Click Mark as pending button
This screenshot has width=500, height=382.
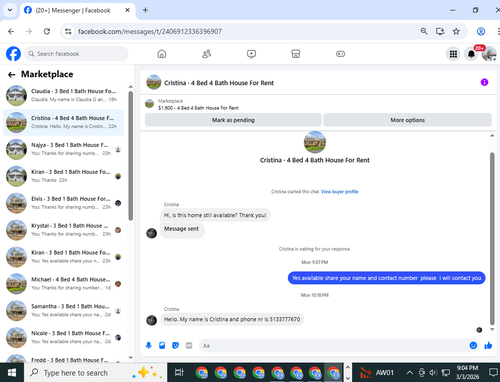(233, 120)
